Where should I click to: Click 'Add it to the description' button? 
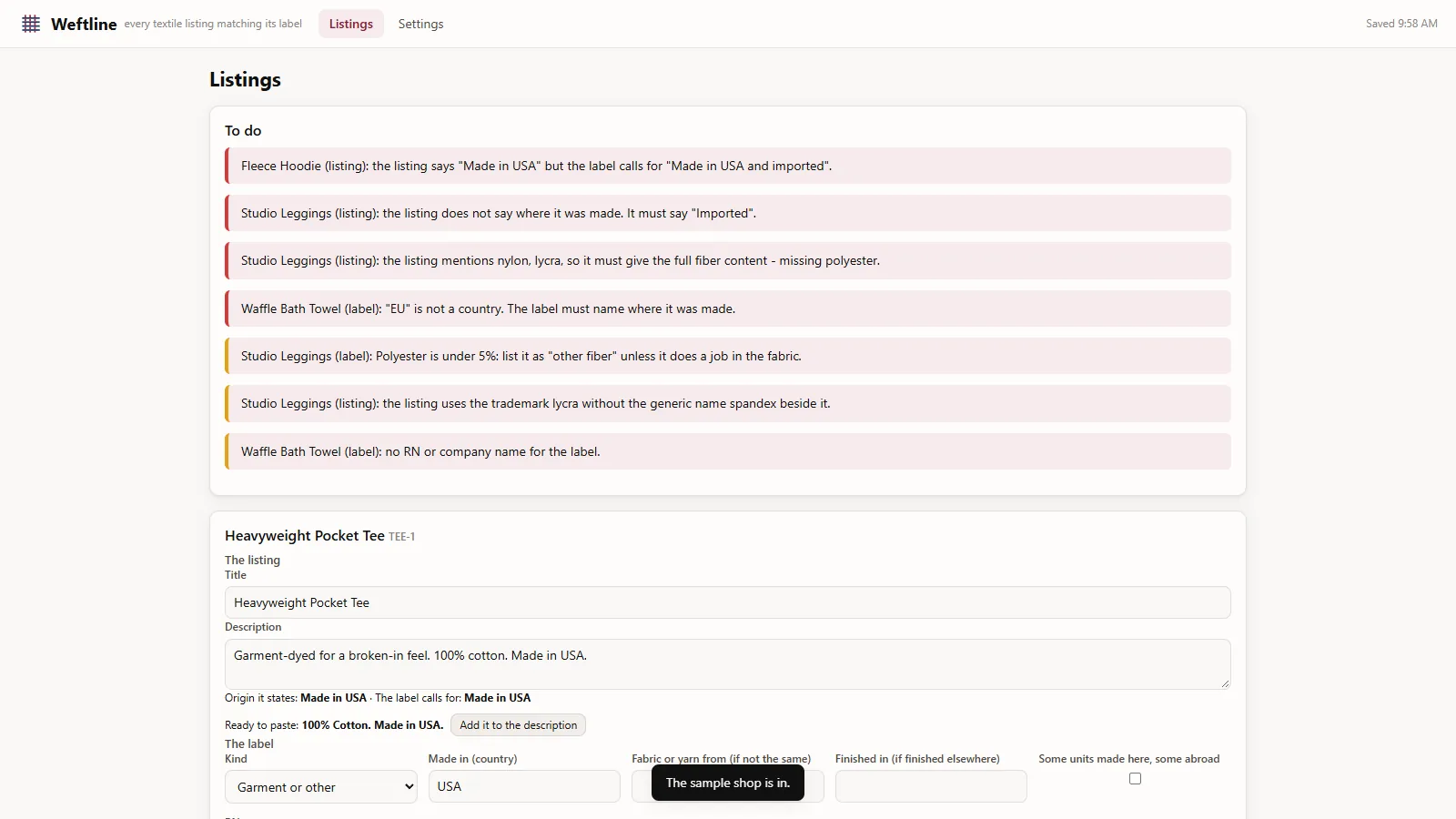pyautogui.click(x=518, y=725)
